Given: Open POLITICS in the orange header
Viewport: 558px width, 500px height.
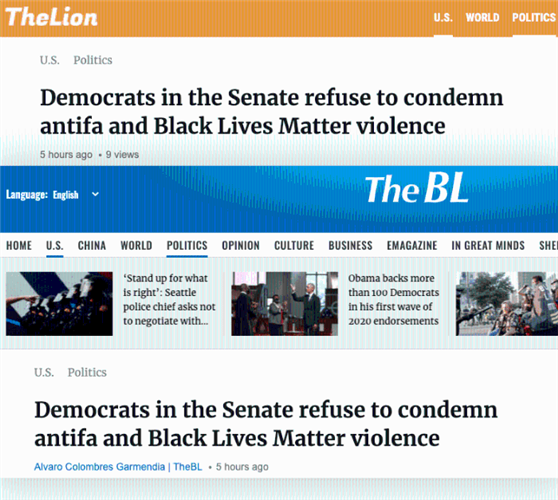Looking at the screenshot, I should coord(534,17).
